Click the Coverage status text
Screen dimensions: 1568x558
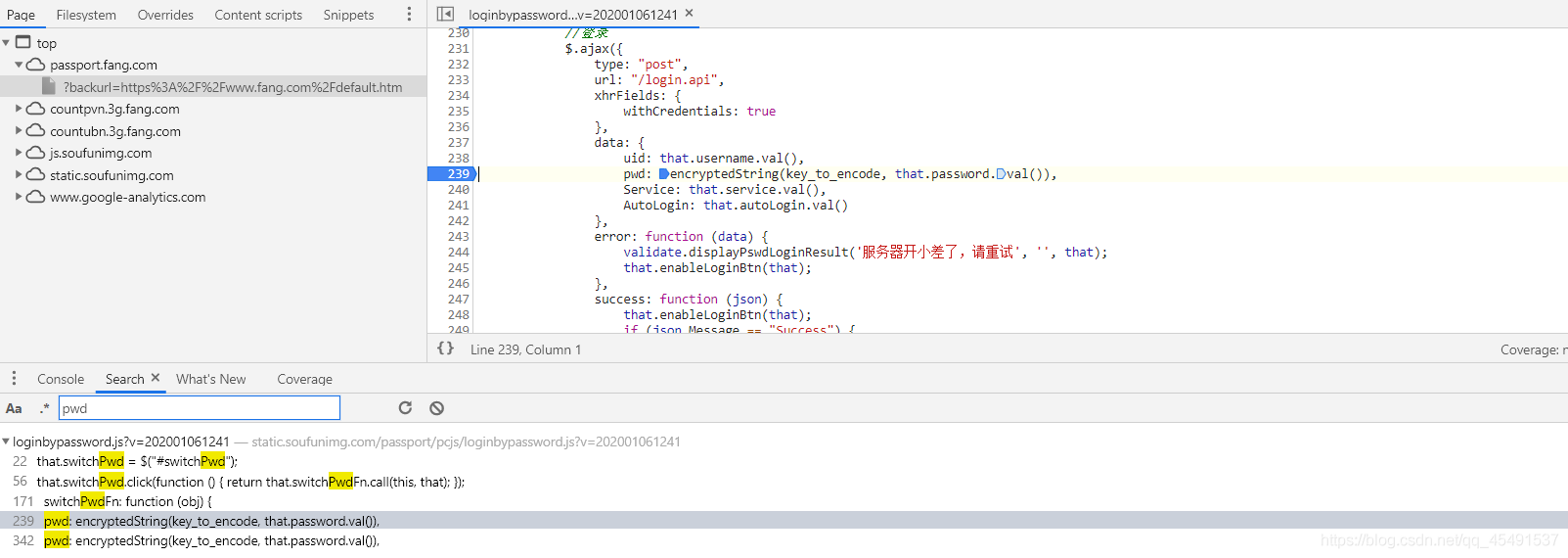[x=1534, y=349]
